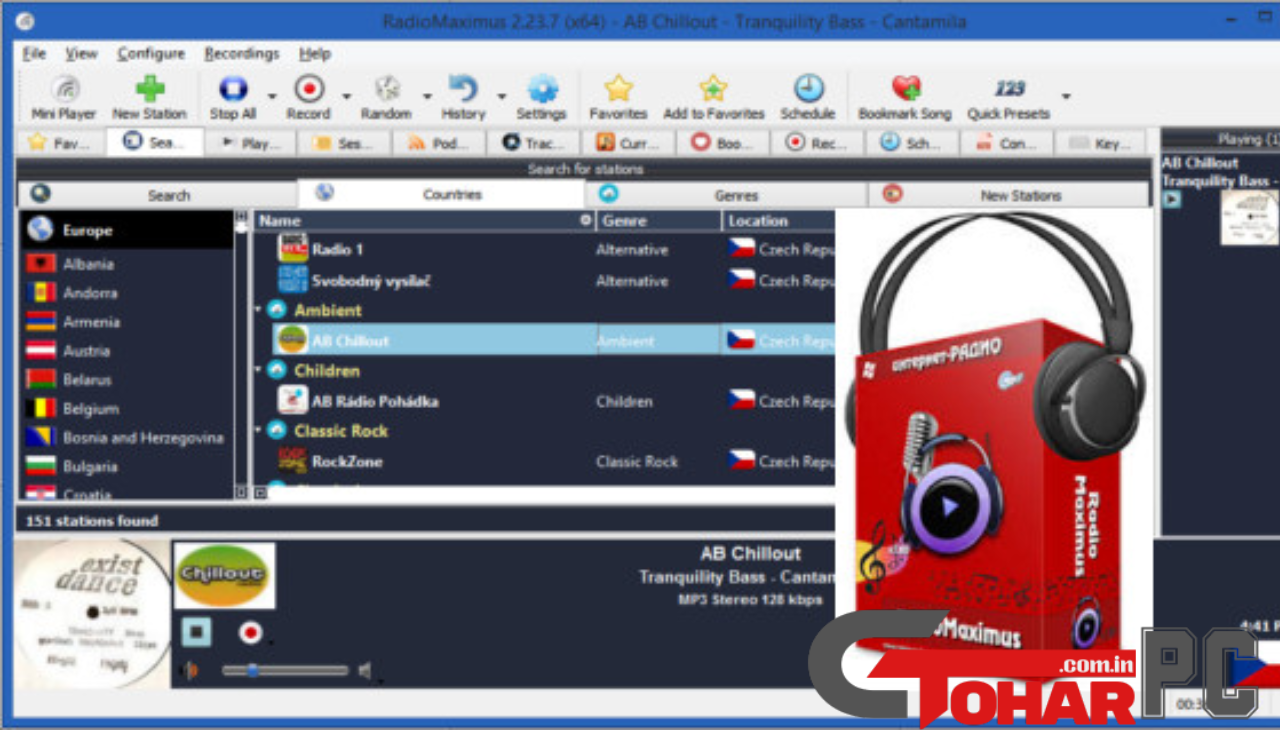Viewport: 1280px width, 730px height.
Task: Stop playback with the player stop button
Action: click(197, 632)
